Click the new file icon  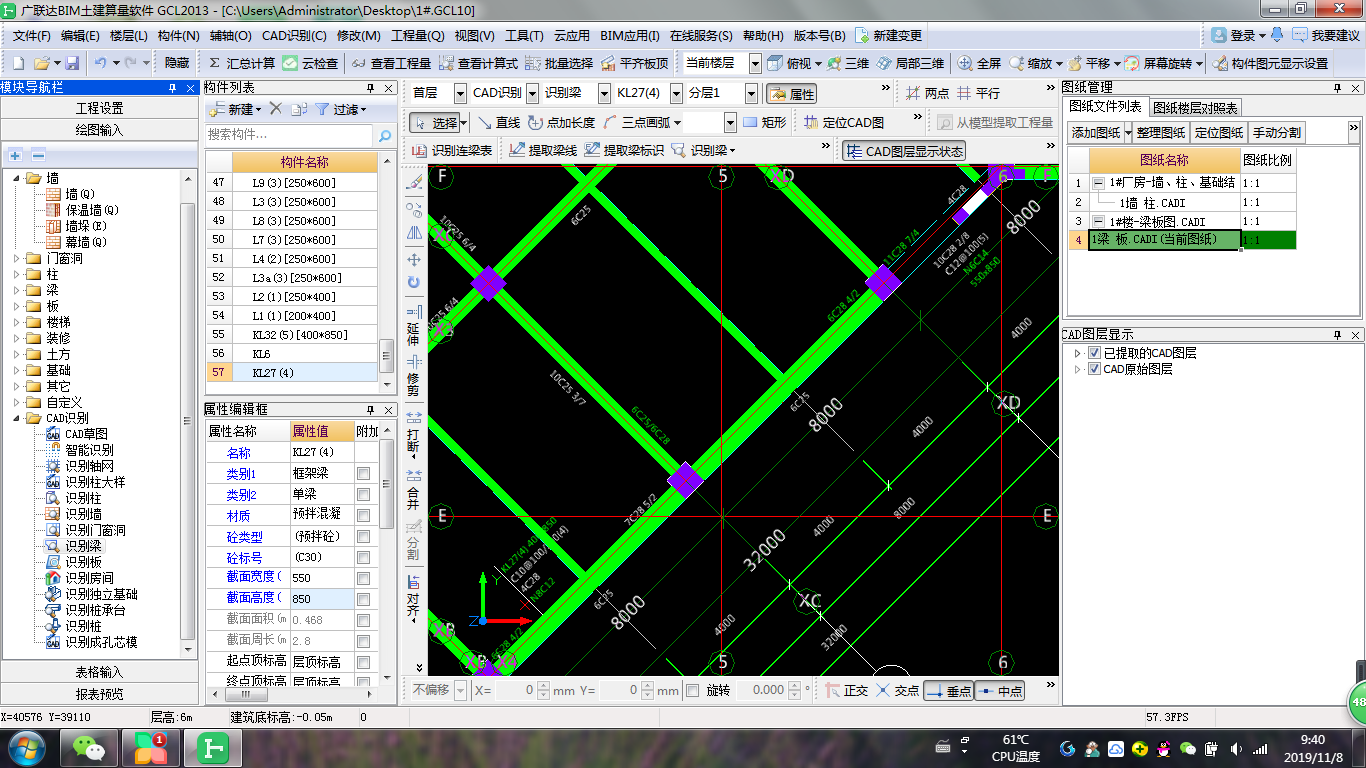tap(17, 63)
